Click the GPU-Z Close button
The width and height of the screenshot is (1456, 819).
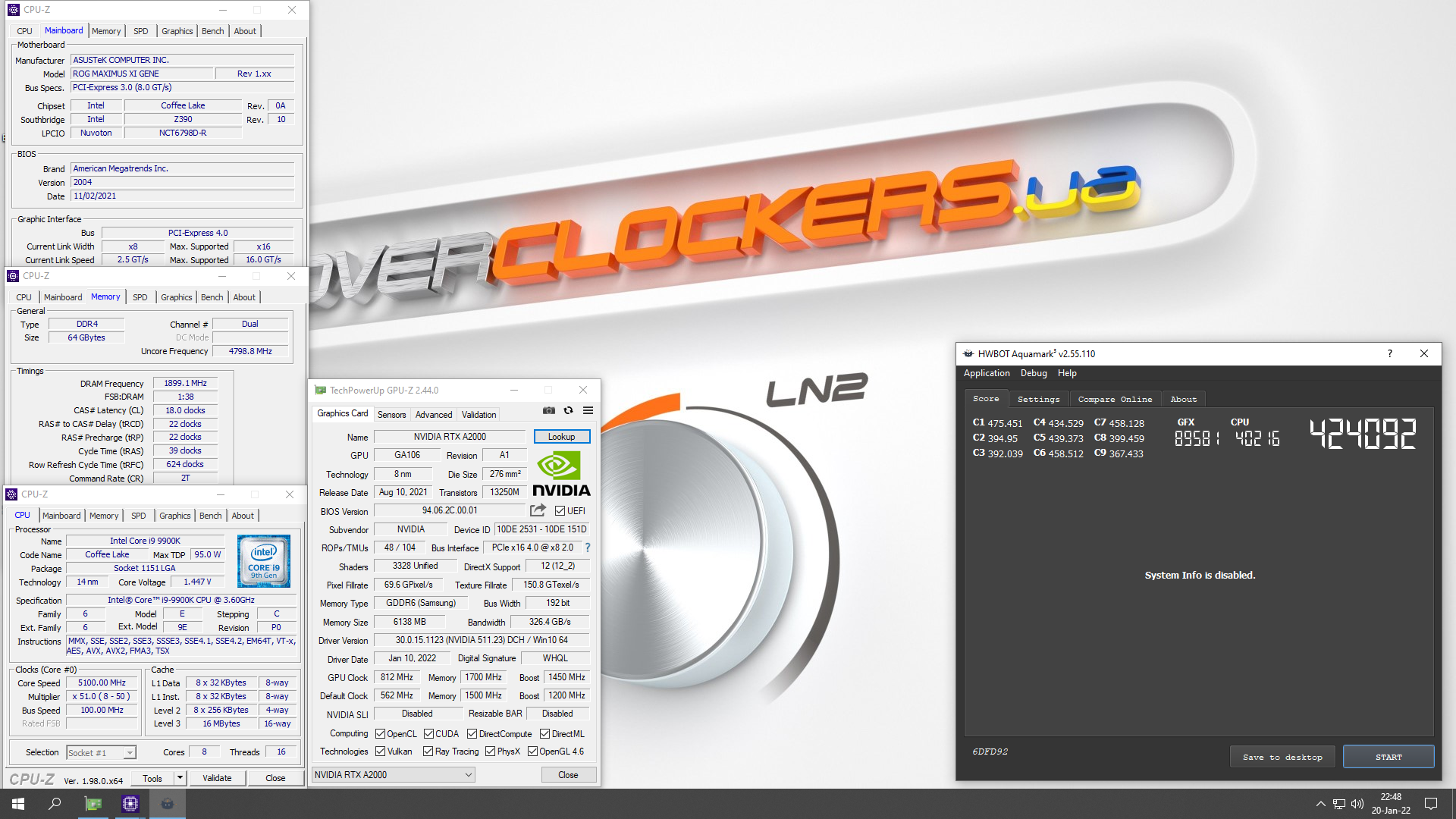[568, 775]
